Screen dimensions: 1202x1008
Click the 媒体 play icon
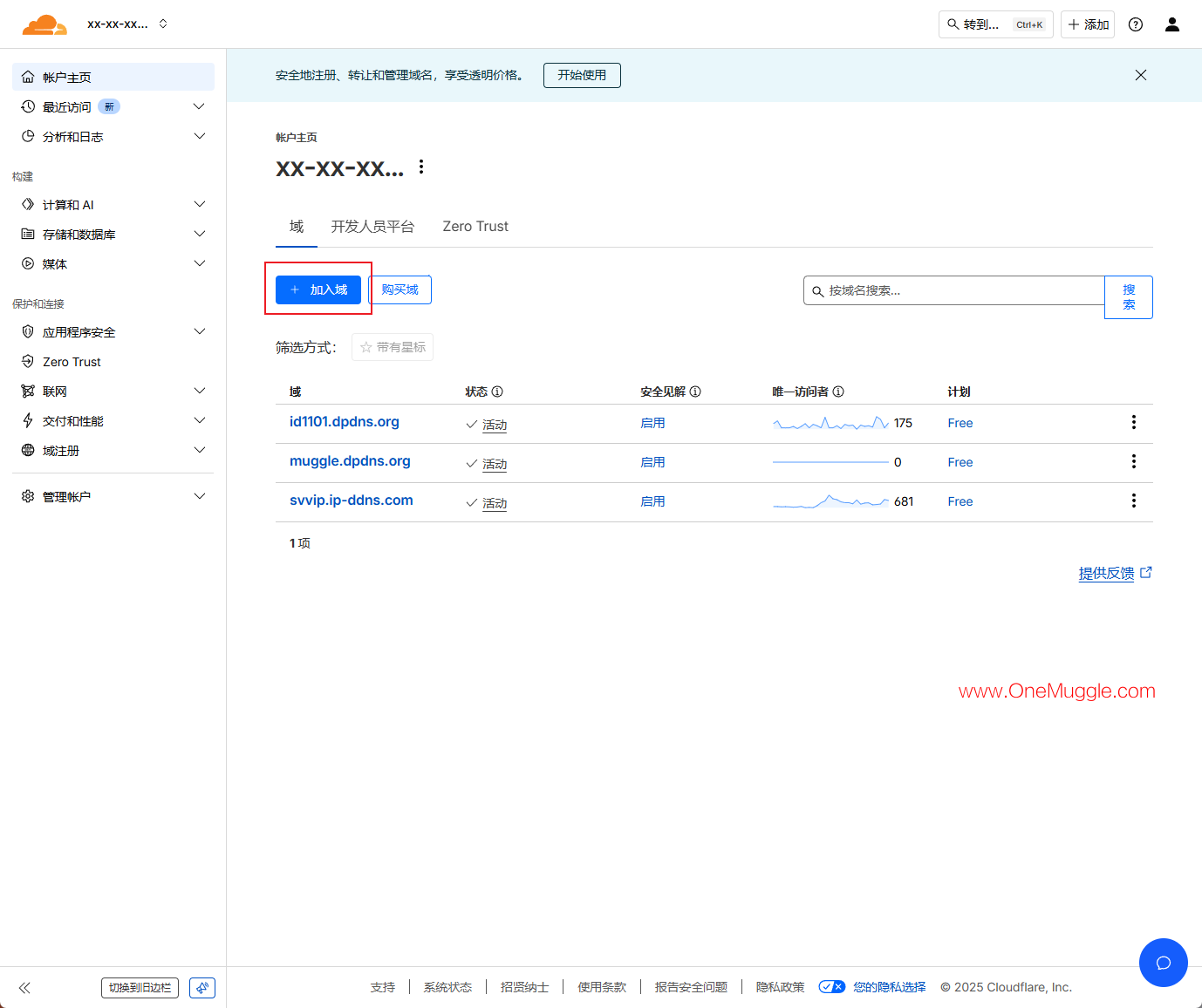(28, 263)
